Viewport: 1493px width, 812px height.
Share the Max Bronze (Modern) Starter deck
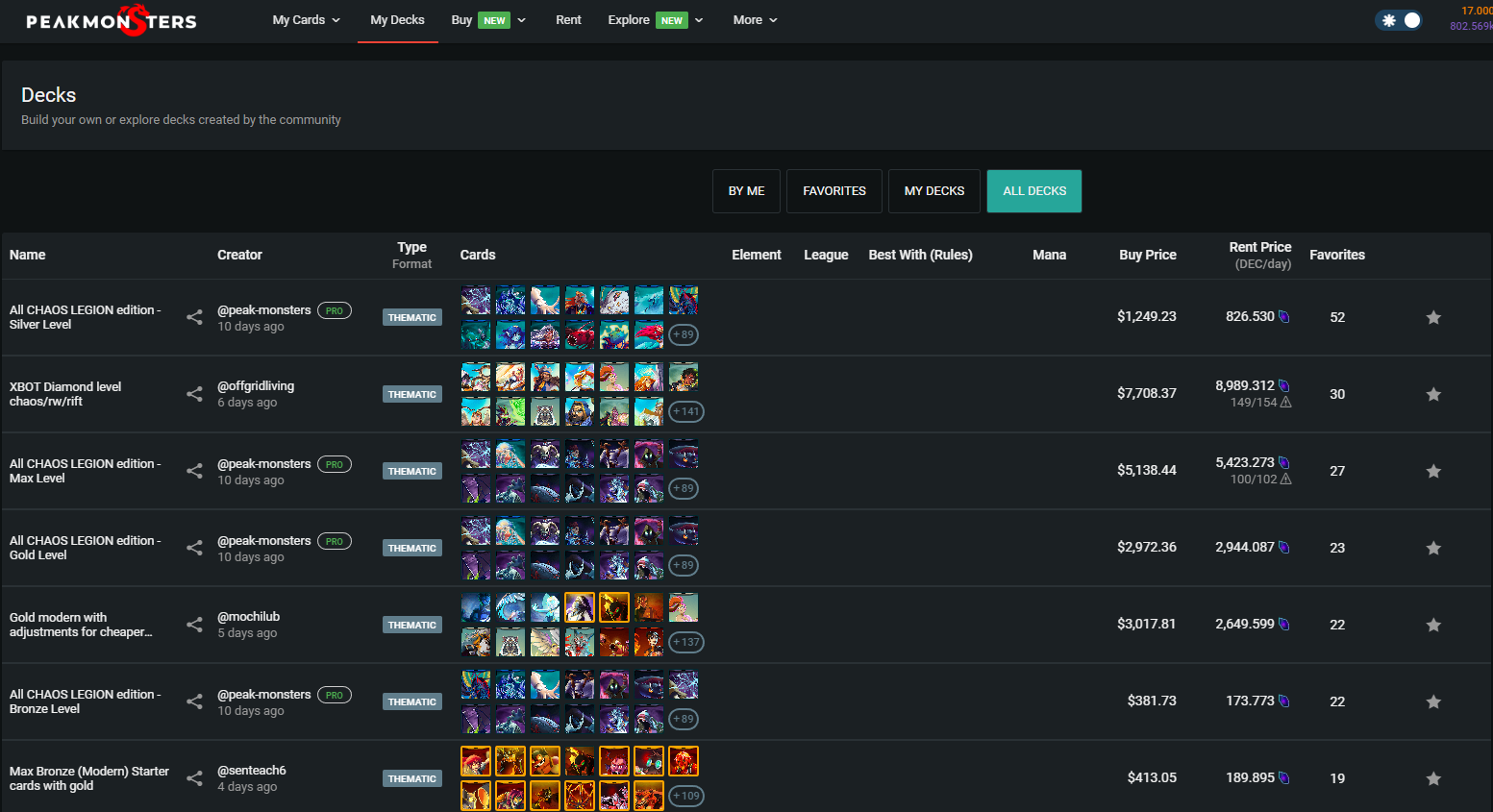pyautogui.click(x=194, y=778)
